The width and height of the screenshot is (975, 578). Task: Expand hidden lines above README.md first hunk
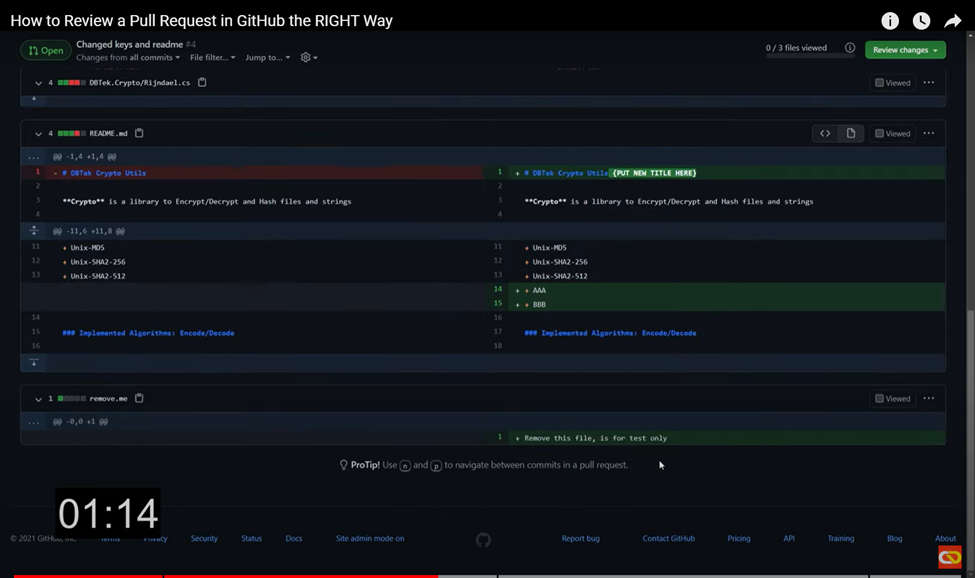click(x=34, y=157)
